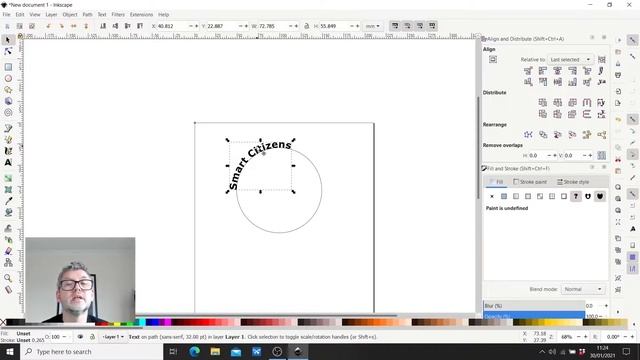Pick the 3D box tool
This screenshot has height=360, width=640.
click(x=8, y=101)
